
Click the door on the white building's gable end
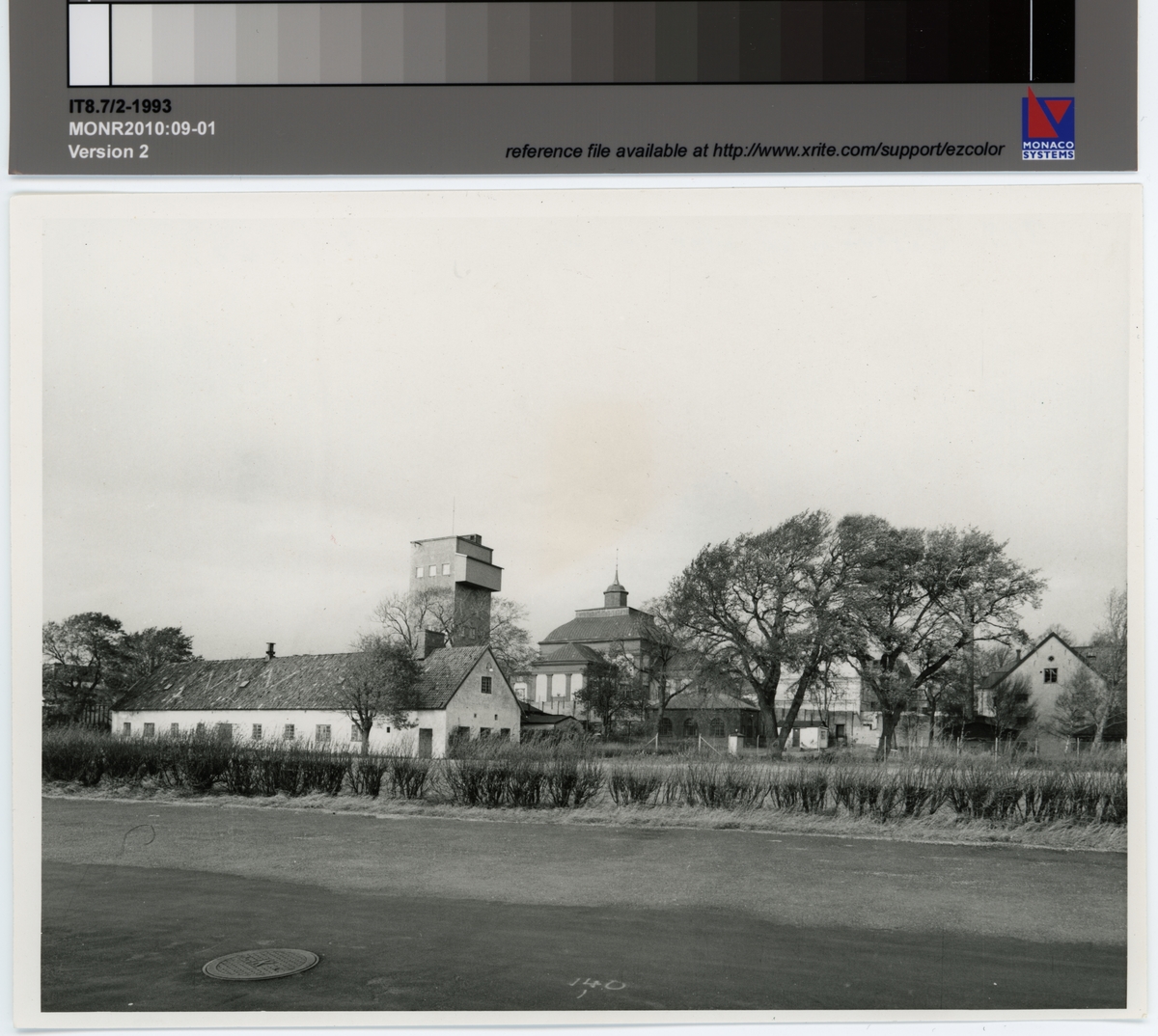pos(426,743)
